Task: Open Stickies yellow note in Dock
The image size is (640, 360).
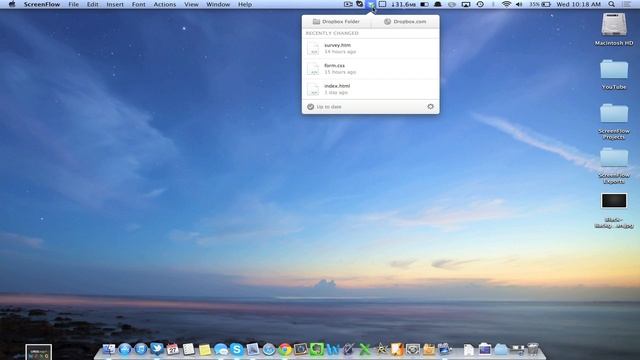Action: 205,349
